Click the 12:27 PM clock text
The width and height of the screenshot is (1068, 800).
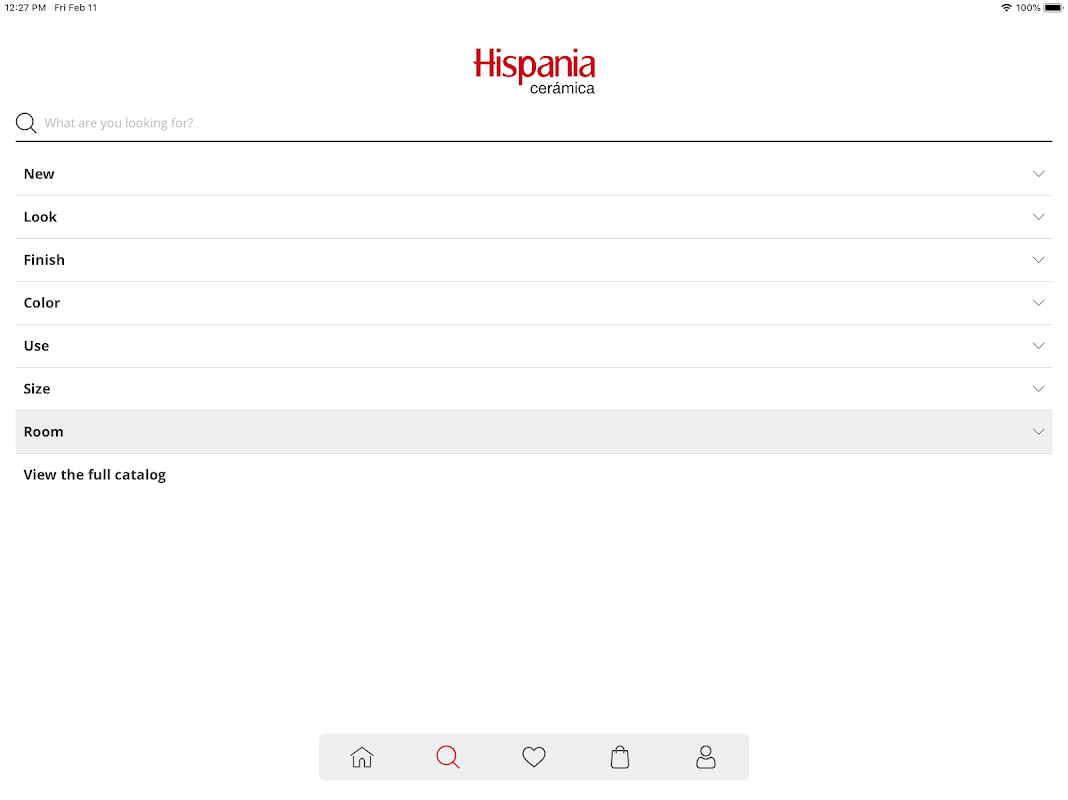[25, 7]
